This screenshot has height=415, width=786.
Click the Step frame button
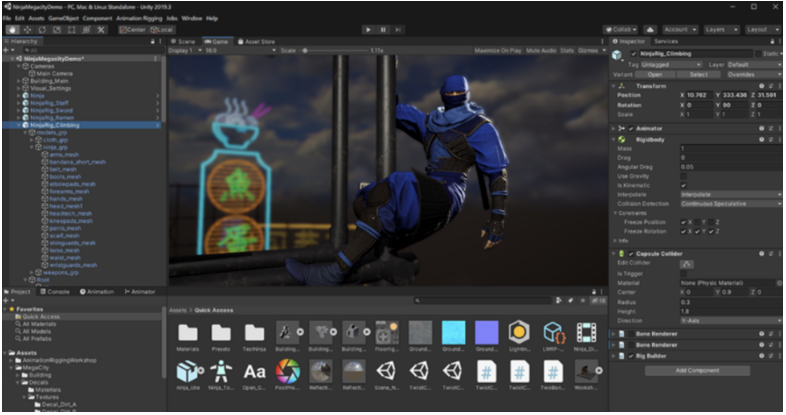[x=398, y=30]
